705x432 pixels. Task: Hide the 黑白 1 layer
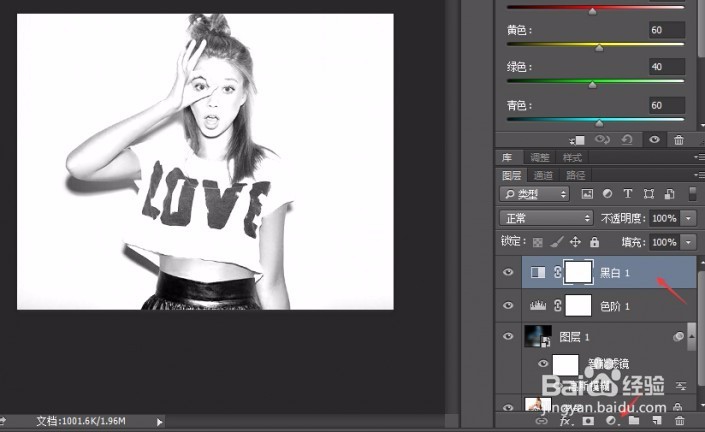[508, 272]
